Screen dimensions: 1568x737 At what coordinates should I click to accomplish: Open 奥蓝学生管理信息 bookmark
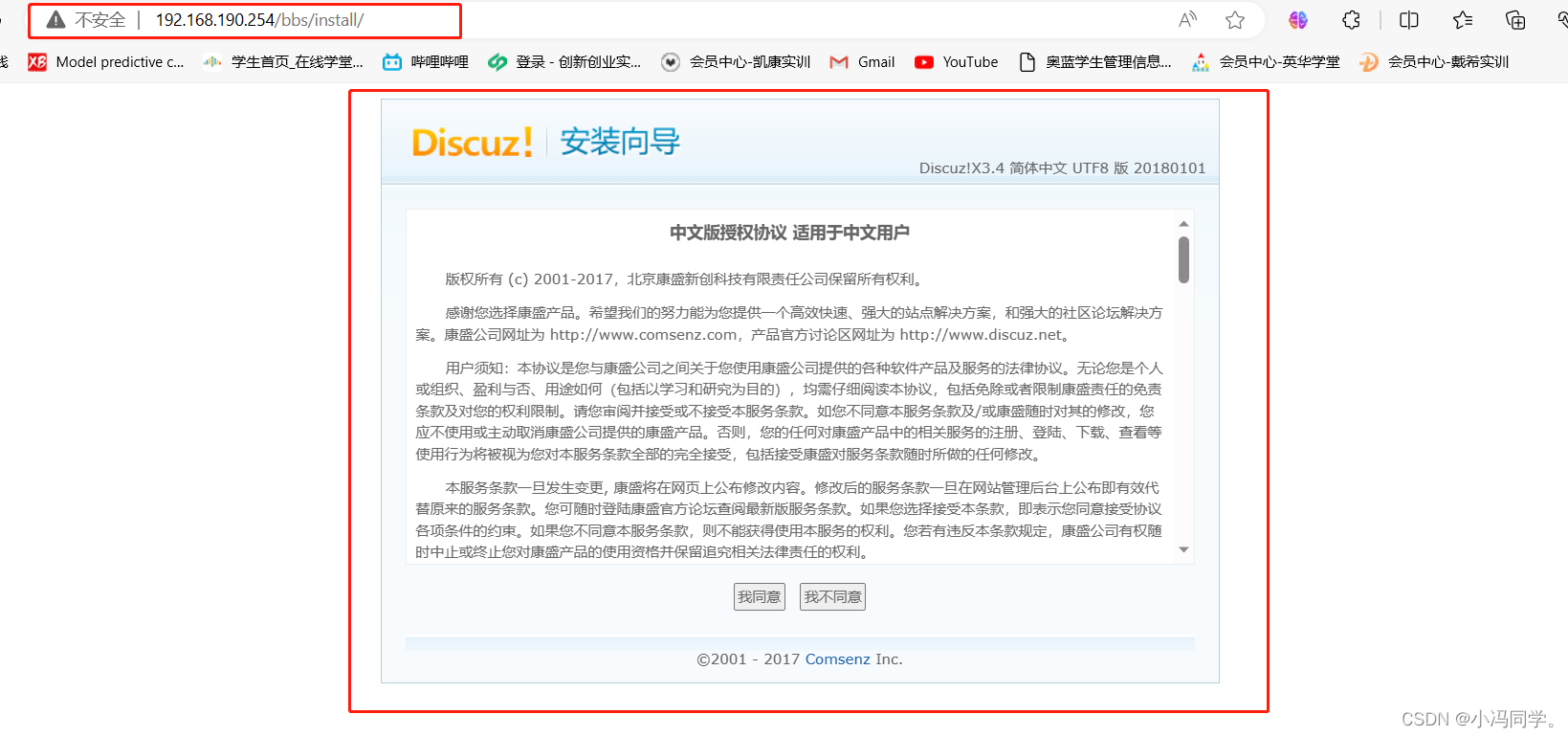tap(1094, 62)
